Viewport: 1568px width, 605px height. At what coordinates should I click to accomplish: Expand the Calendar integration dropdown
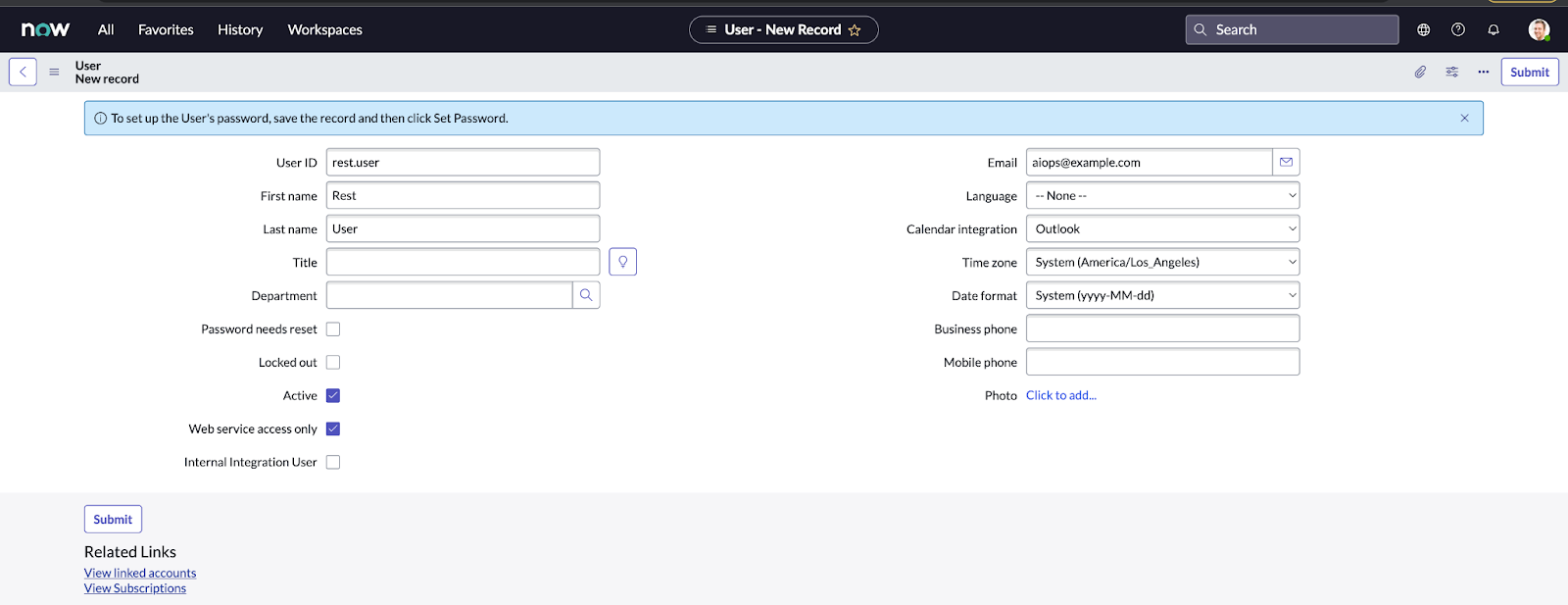1162,228
